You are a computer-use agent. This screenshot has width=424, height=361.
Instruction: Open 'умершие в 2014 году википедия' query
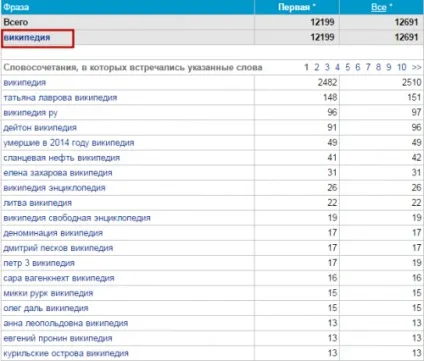coord(69,143)
